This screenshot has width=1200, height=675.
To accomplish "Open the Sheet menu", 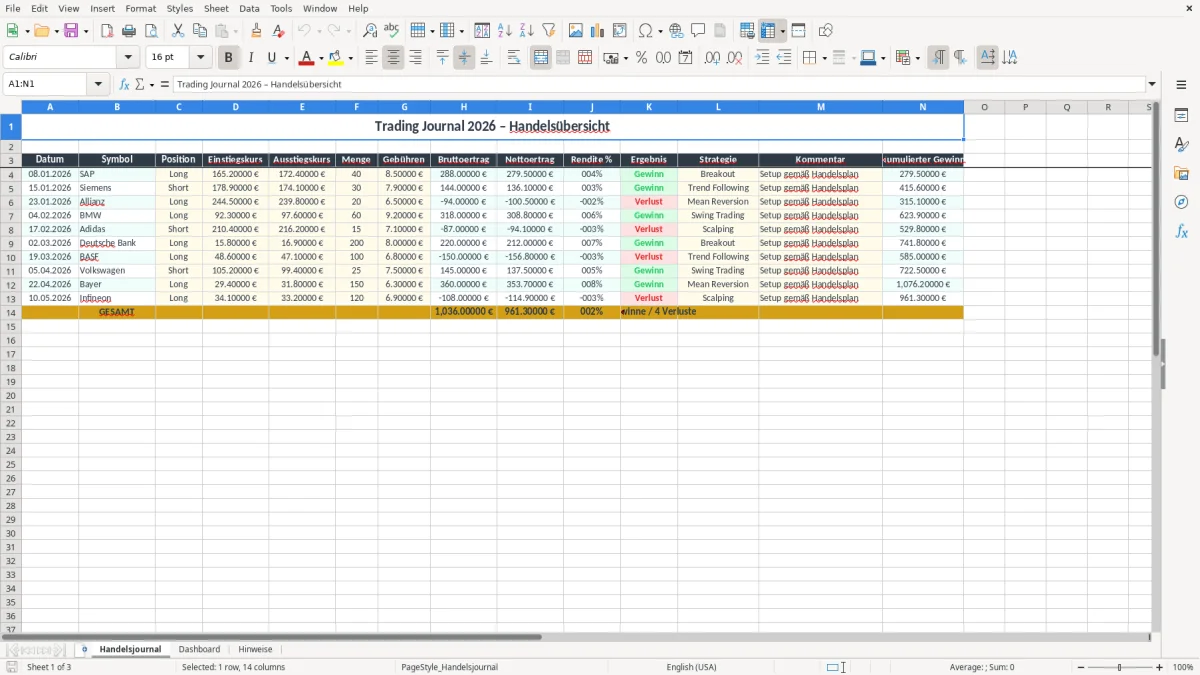I will (216, 8).
